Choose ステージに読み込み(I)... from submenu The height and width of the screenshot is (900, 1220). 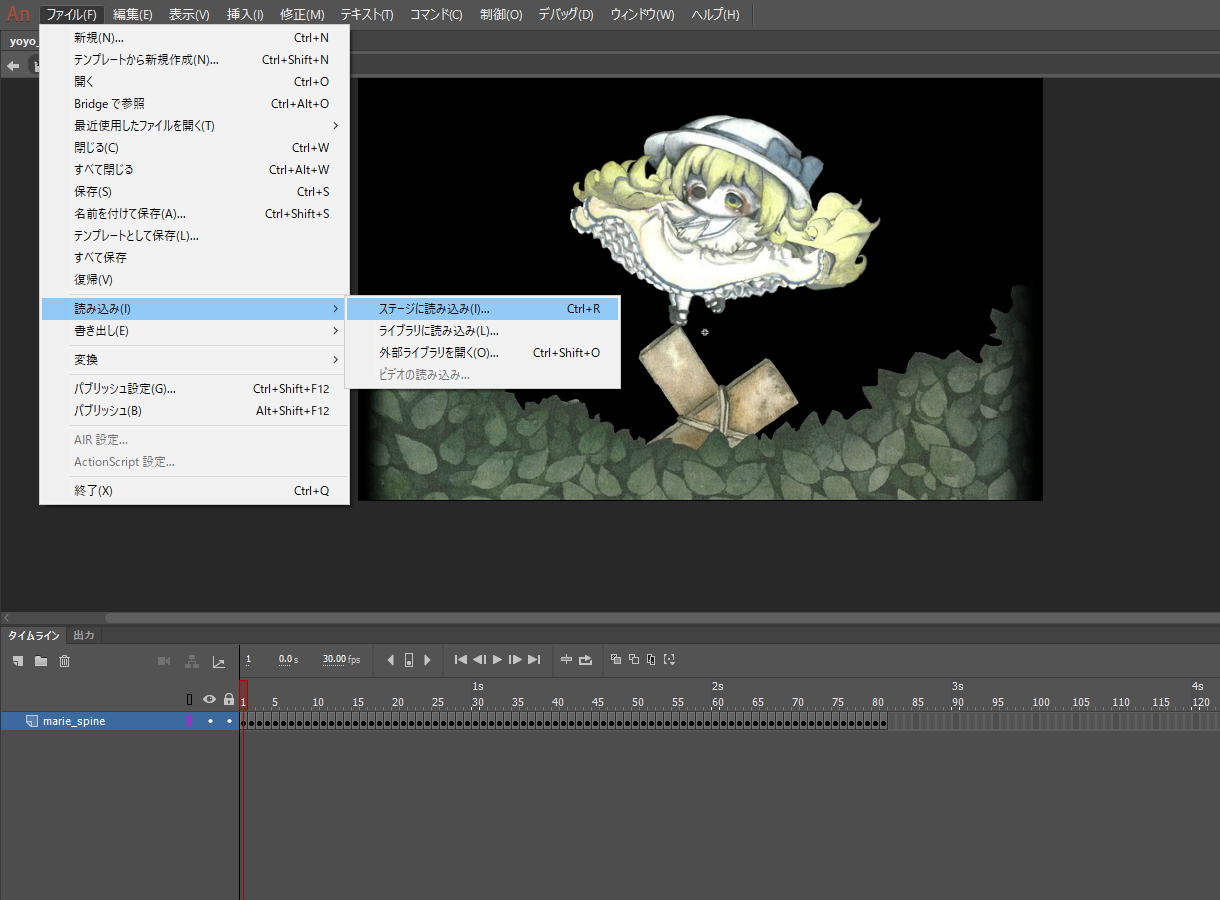click(x=482, y=309)
